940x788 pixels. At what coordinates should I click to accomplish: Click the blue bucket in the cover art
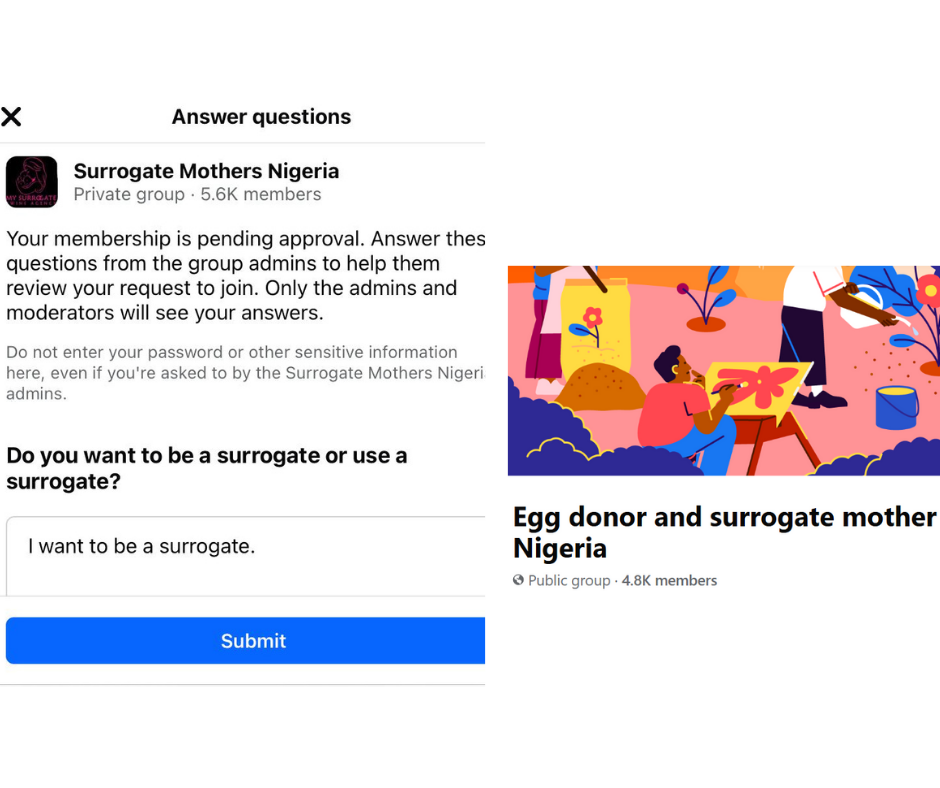pos(896,407)
